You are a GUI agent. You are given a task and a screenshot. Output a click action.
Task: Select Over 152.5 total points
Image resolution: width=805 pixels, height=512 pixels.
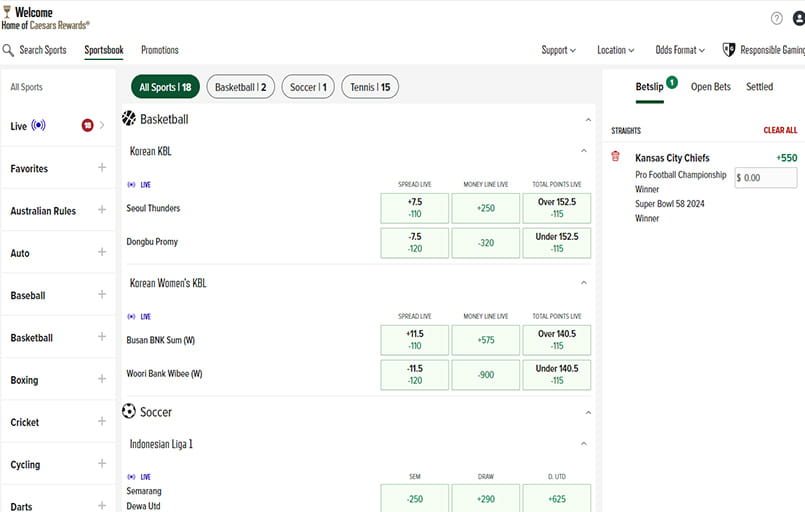point(557,208)
